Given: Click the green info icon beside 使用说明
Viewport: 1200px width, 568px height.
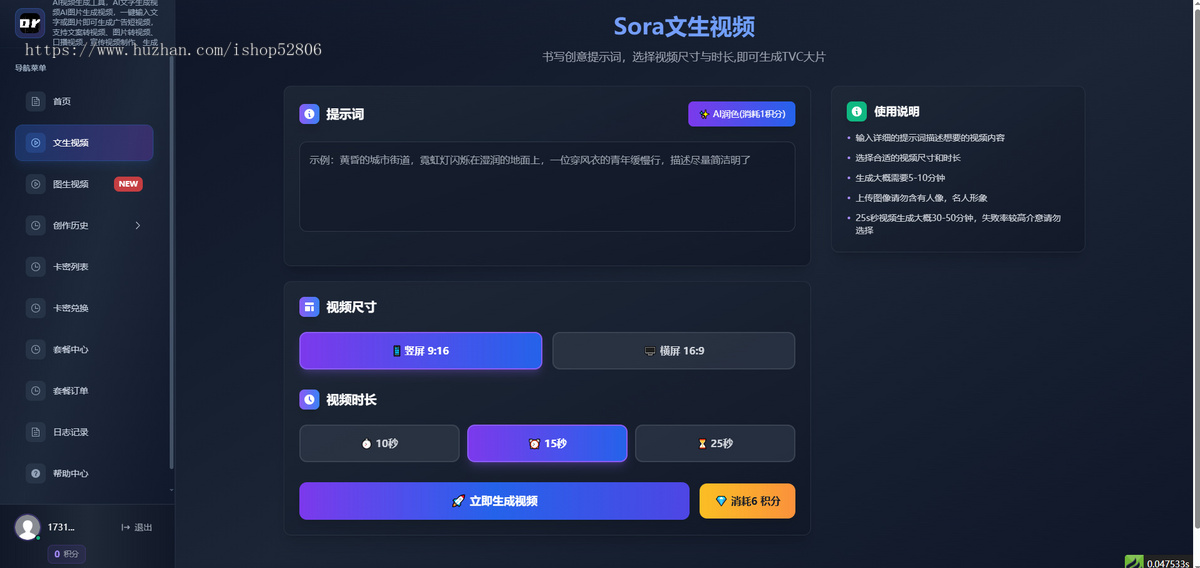Looking at the screenshot, I should coord(856,112).
